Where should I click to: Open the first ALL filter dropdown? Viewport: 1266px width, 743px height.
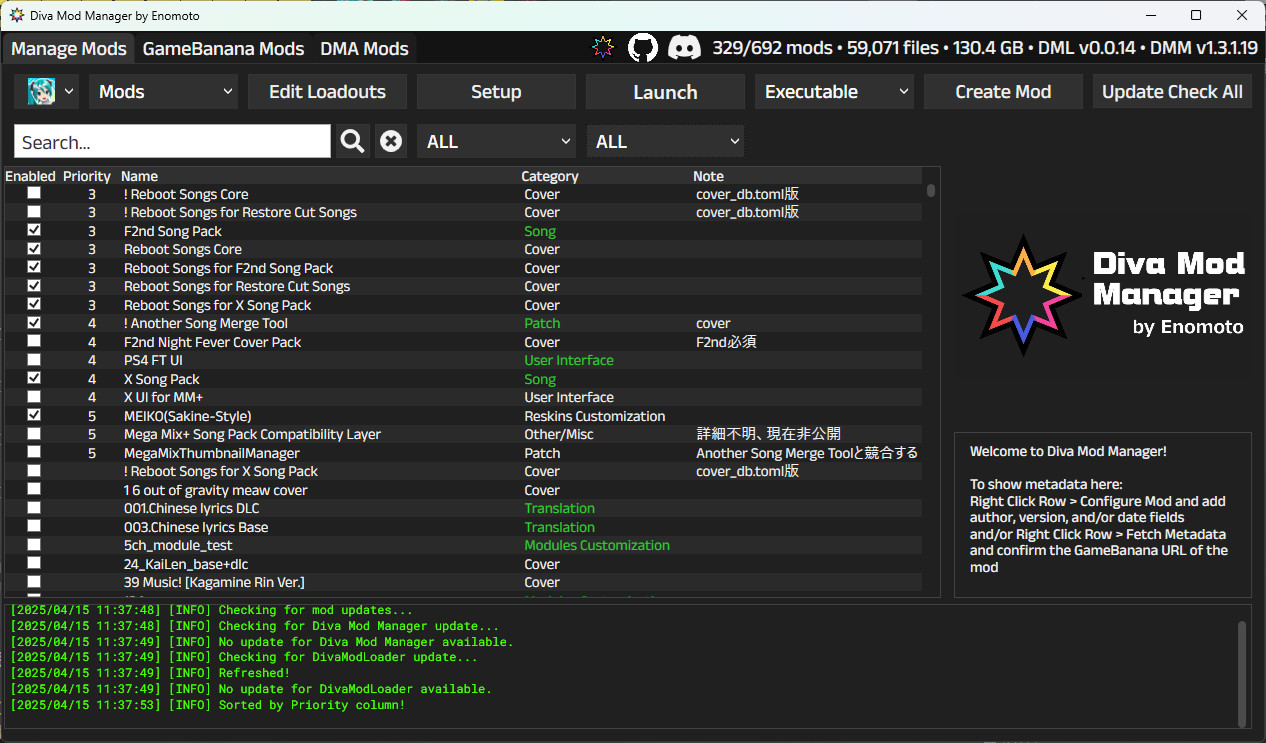pyautogui.click(x=497, y=142)
